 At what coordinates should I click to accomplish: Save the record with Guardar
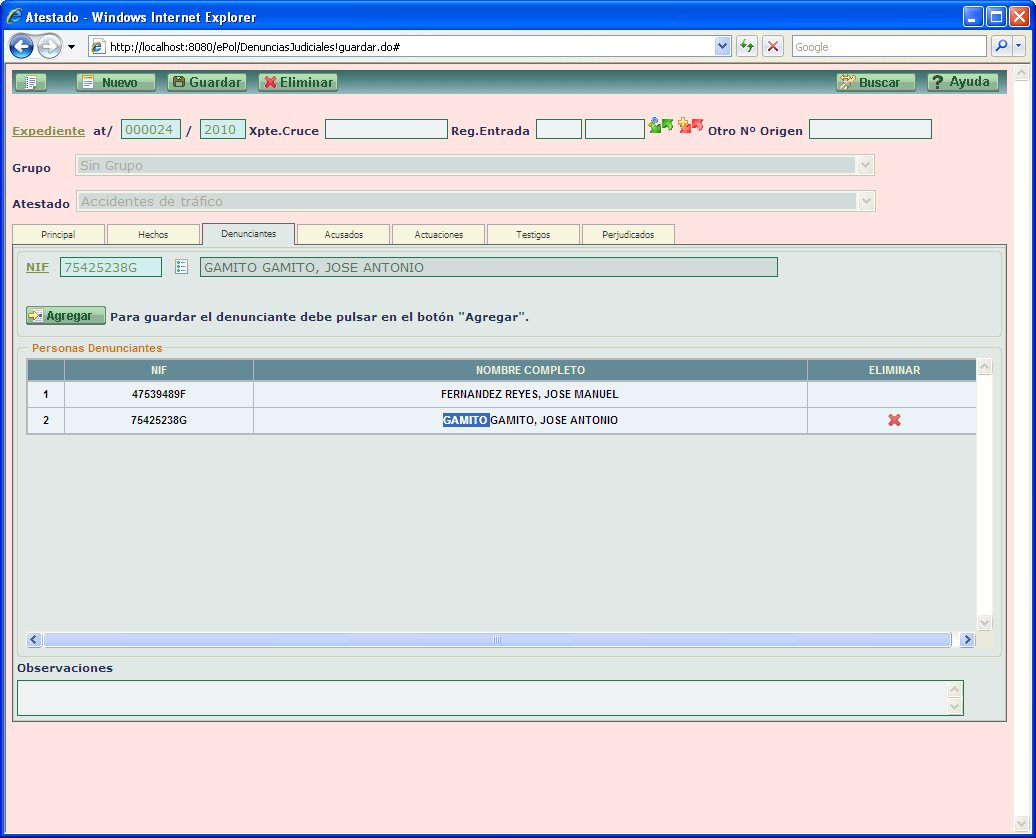click(206, 82)
